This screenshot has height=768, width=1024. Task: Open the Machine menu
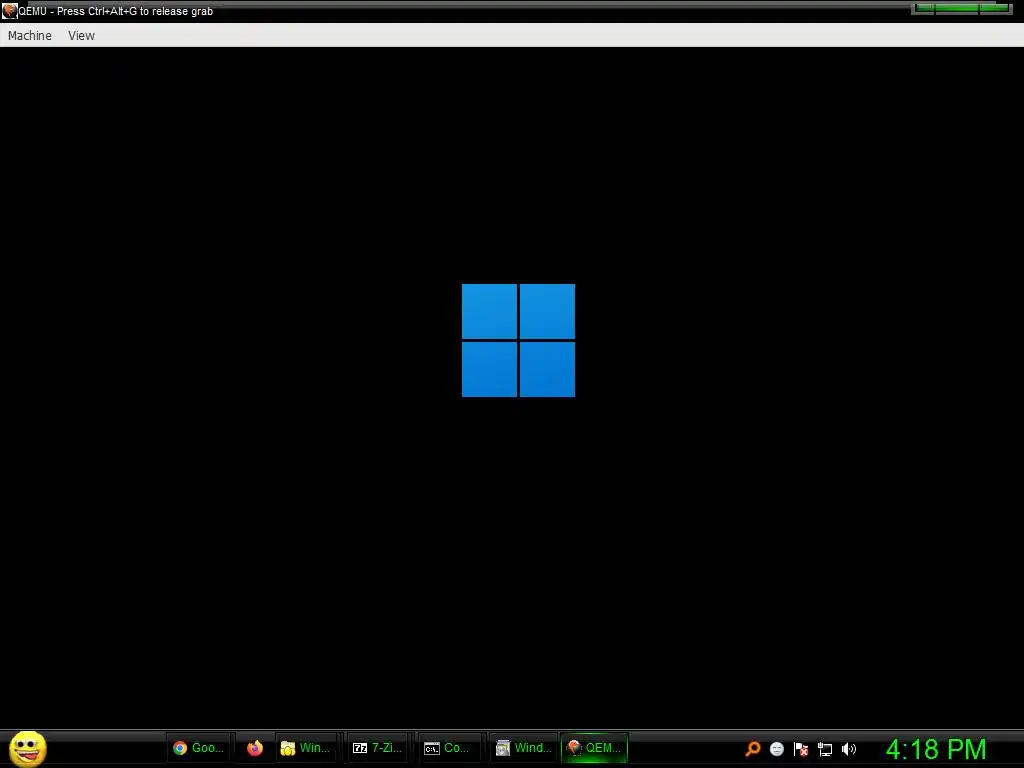click(29, 35)
